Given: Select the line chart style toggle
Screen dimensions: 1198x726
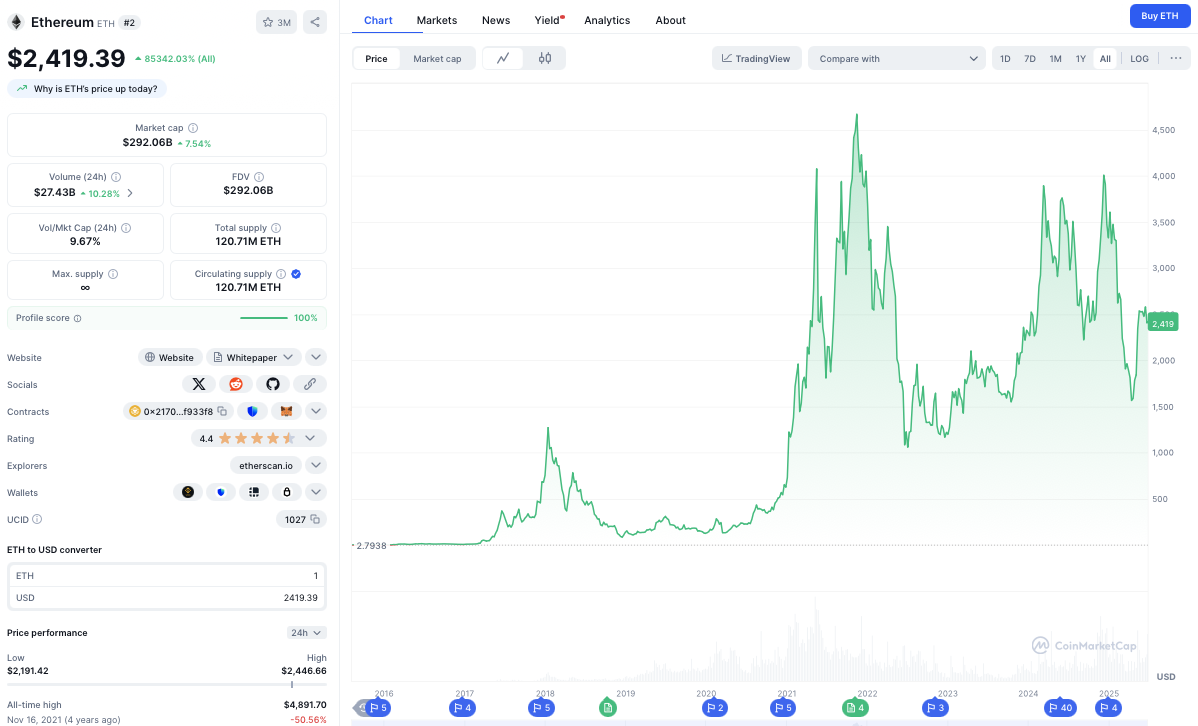Looking at the screenshot, I should [x=503, y=58].
